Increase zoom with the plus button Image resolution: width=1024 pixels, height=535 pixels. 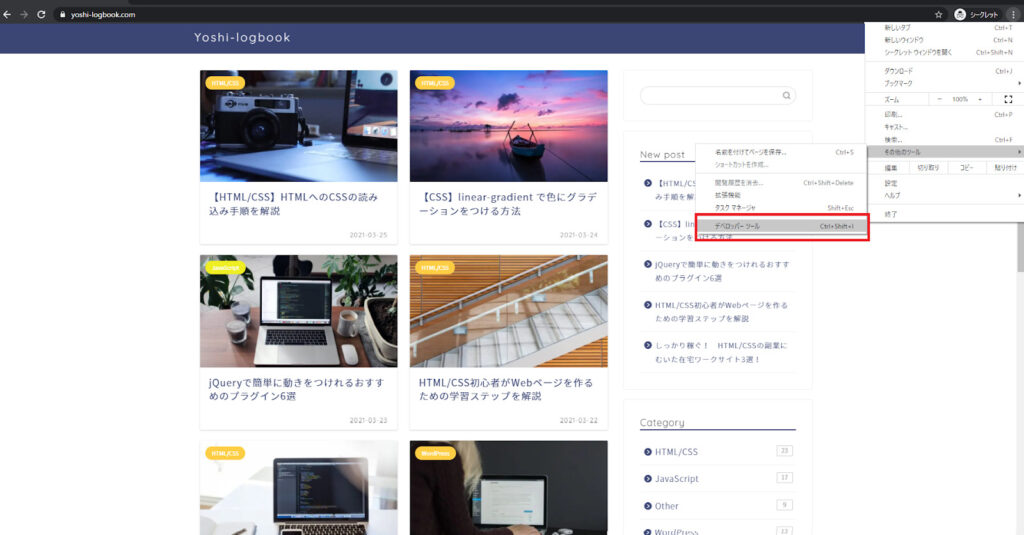[x=980, y=100]
